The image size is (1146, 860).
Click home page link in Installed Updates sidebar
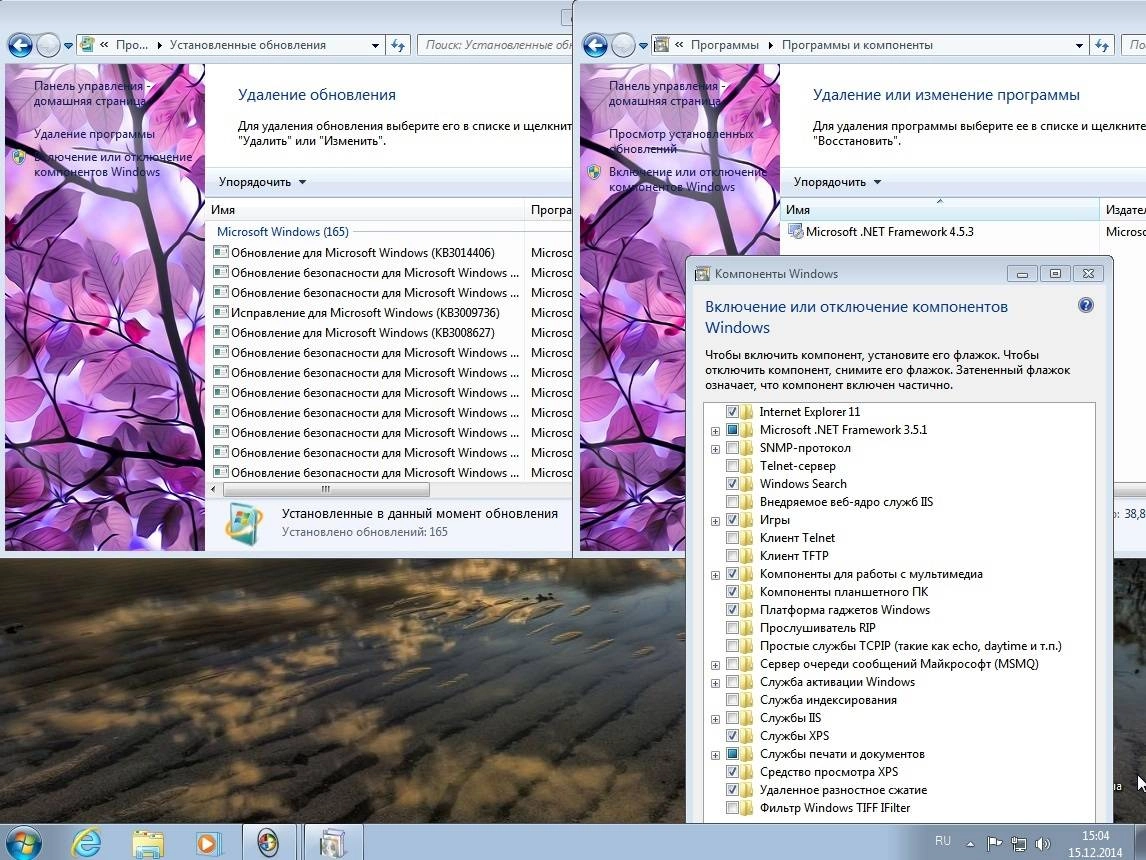[92, 94]
